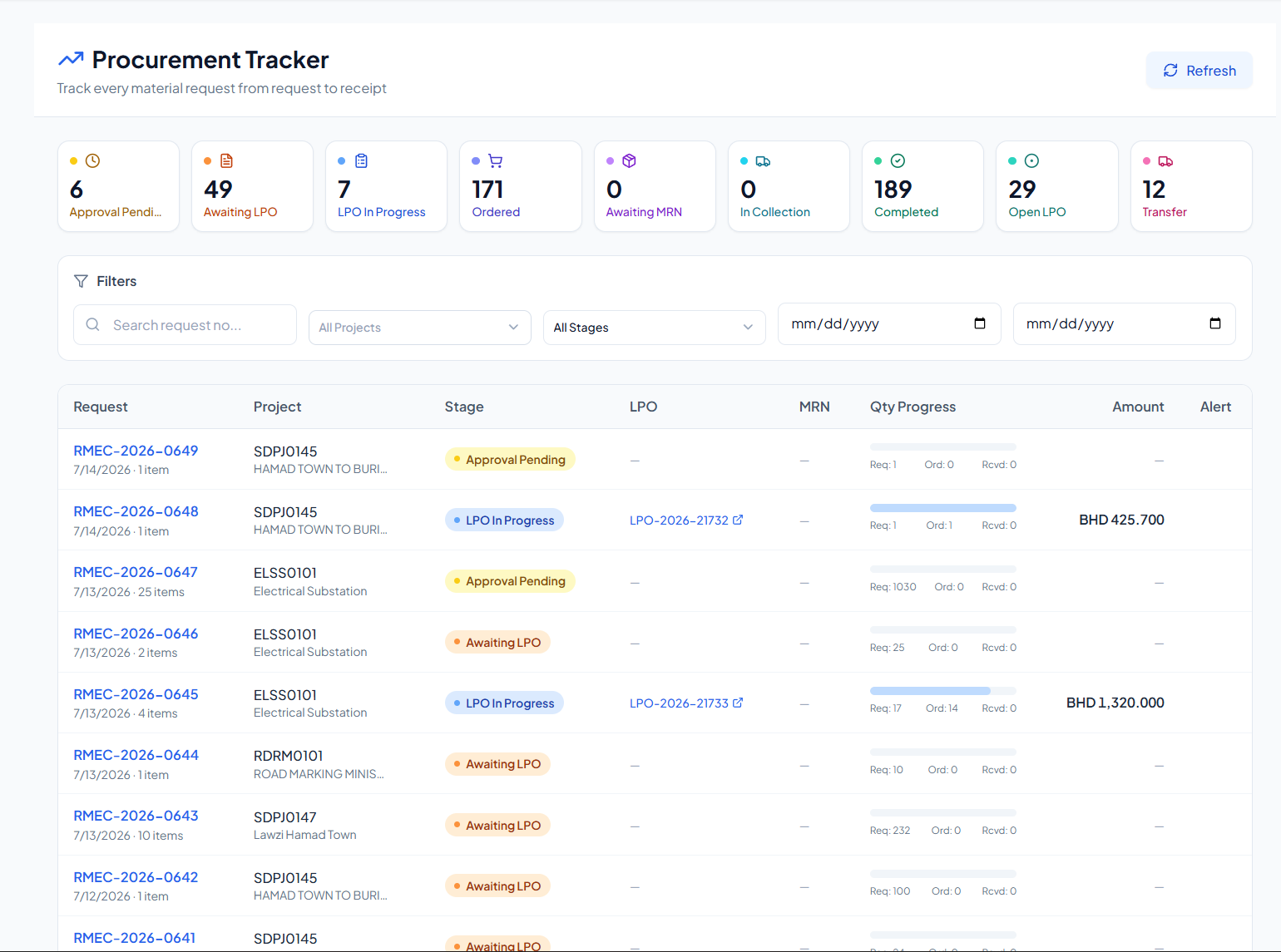This screenshot has width=1281, height=952.
Task: Sort by the Amount column header
Action: (x=1138, y=407)
